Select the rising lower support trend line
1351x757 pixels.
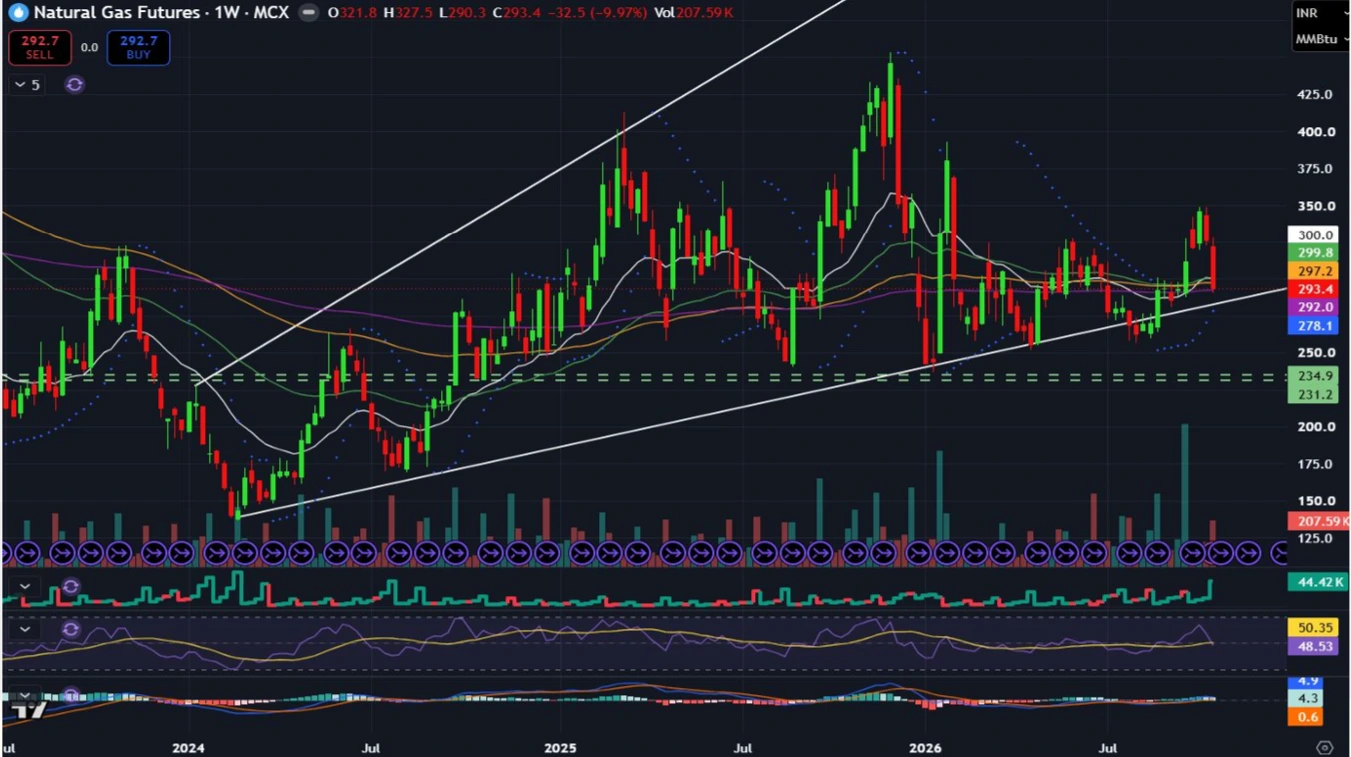pos(760,402)
